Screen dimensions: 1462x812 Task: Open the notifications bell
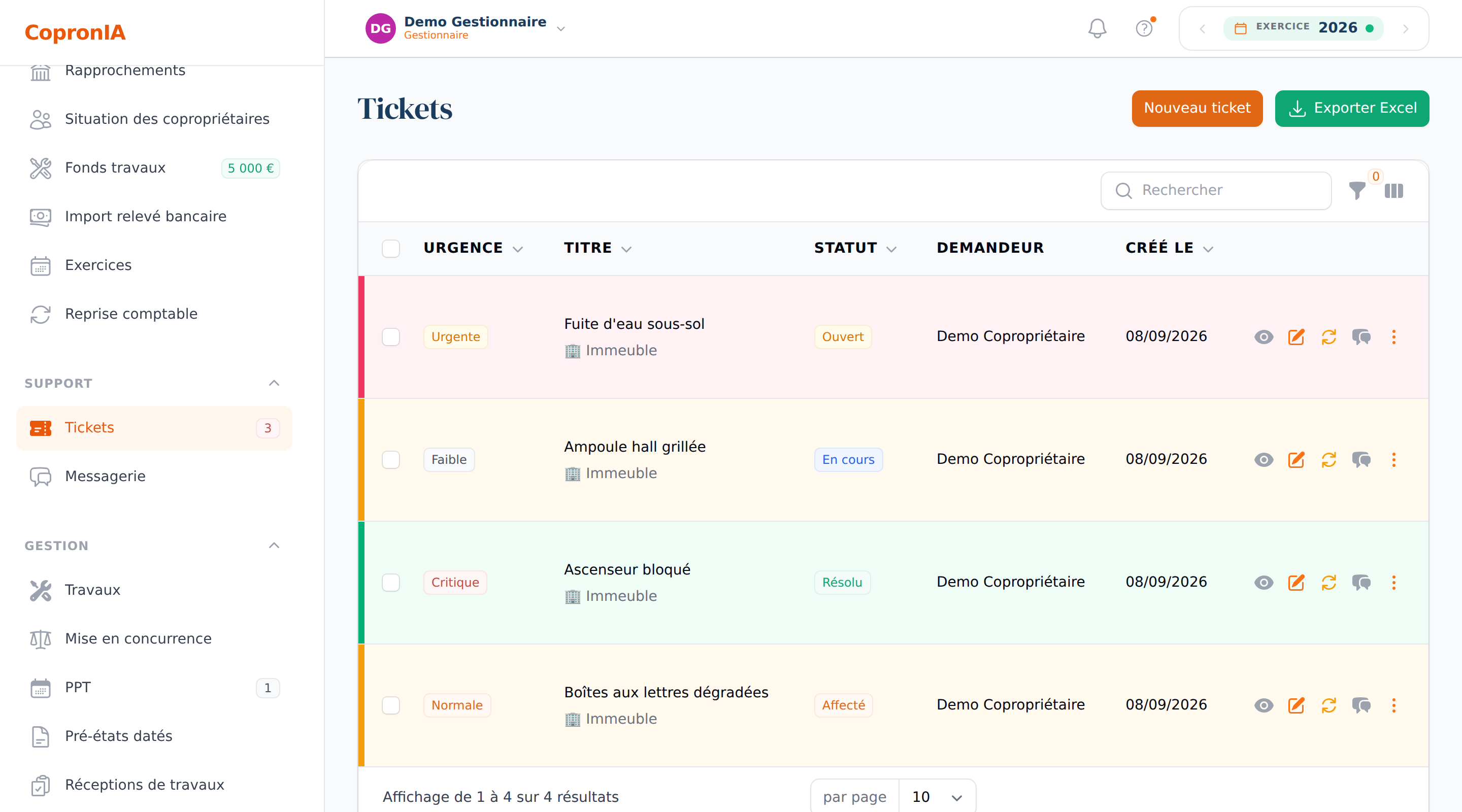(x=1096, y=28)
